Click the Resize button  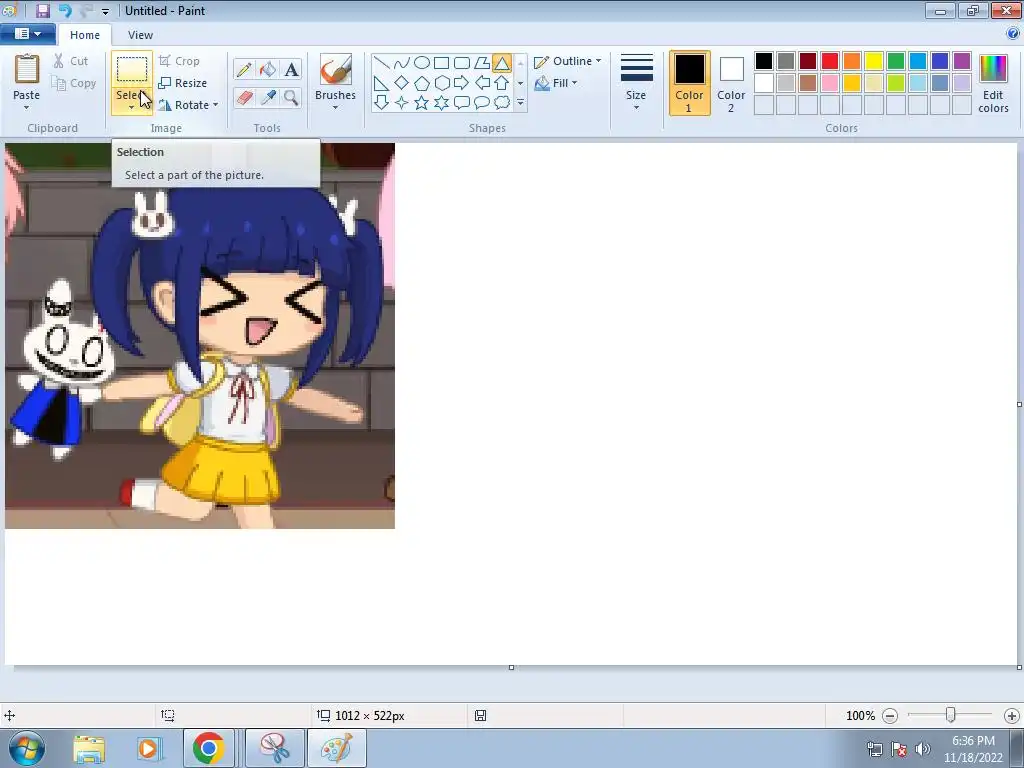[x=183, y=83]
